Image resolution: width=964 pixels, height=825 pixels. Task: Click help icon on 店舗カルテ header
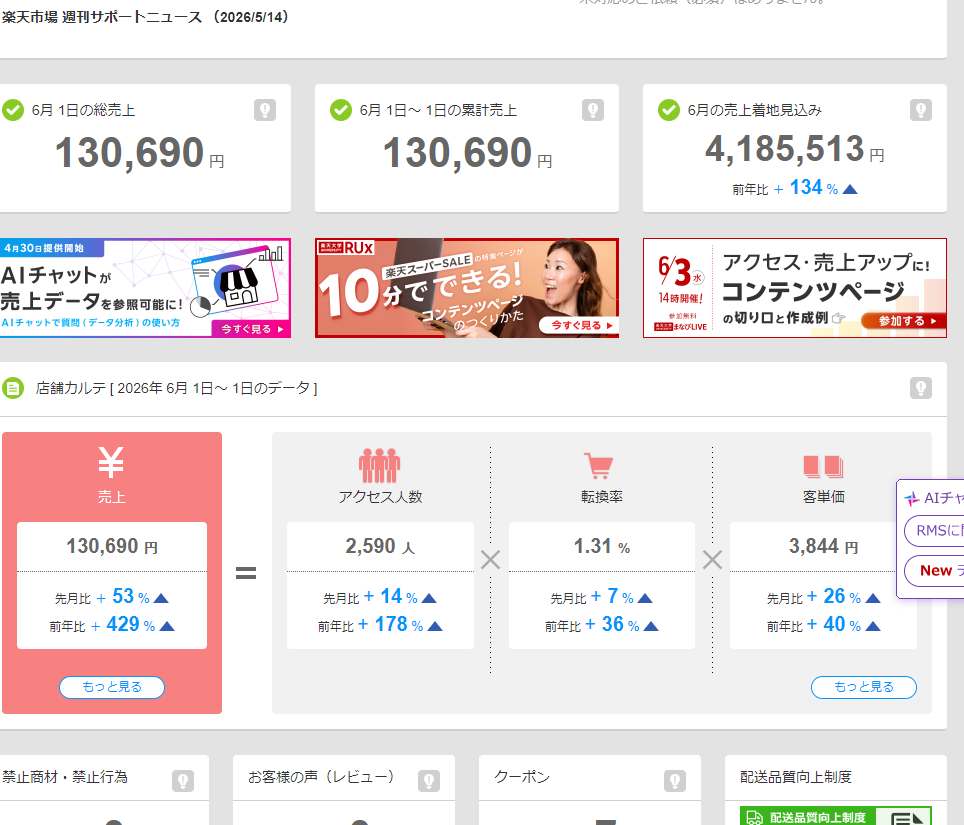pos(920,388)
